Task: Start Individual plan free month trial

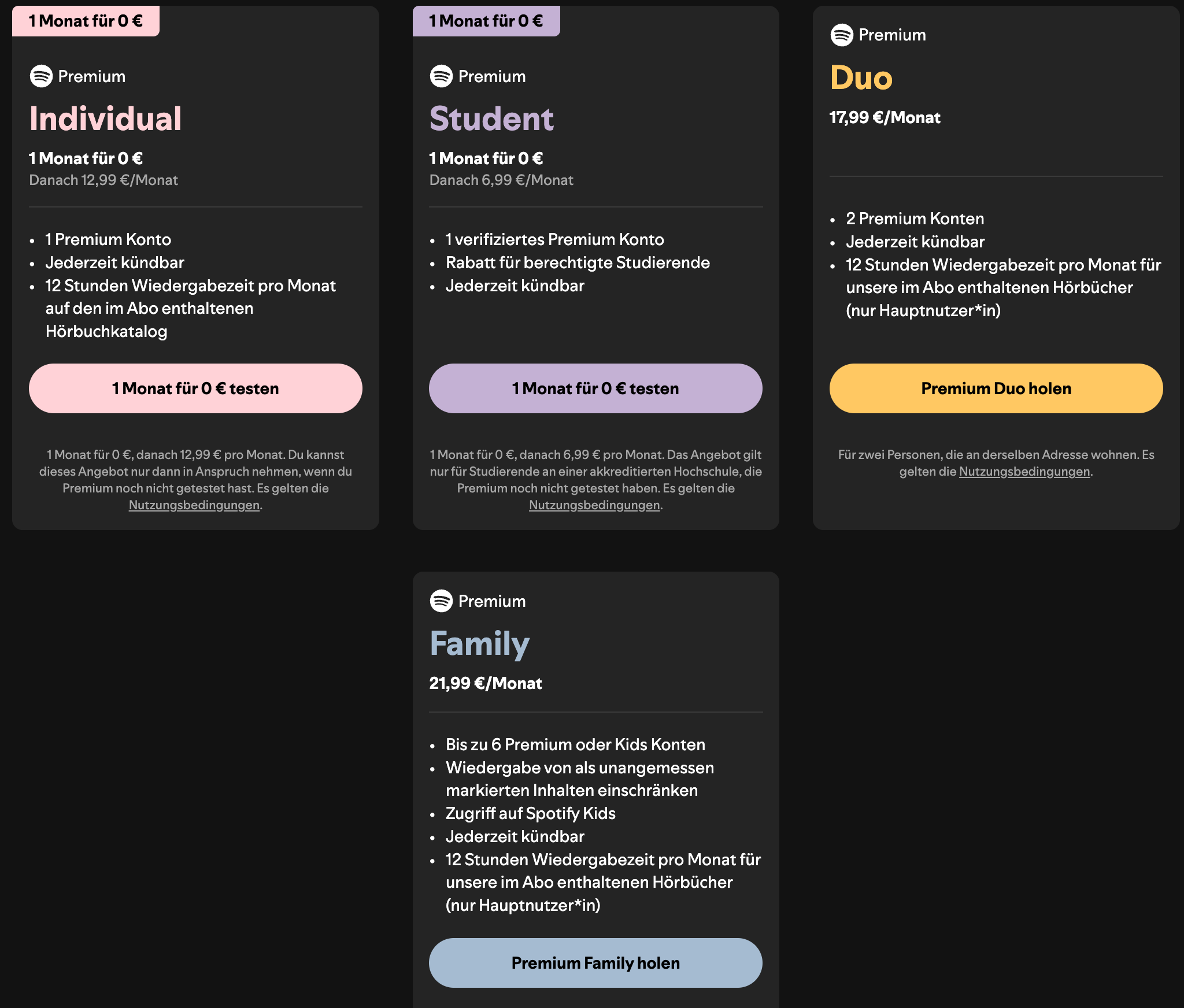Action: (195, 388)
